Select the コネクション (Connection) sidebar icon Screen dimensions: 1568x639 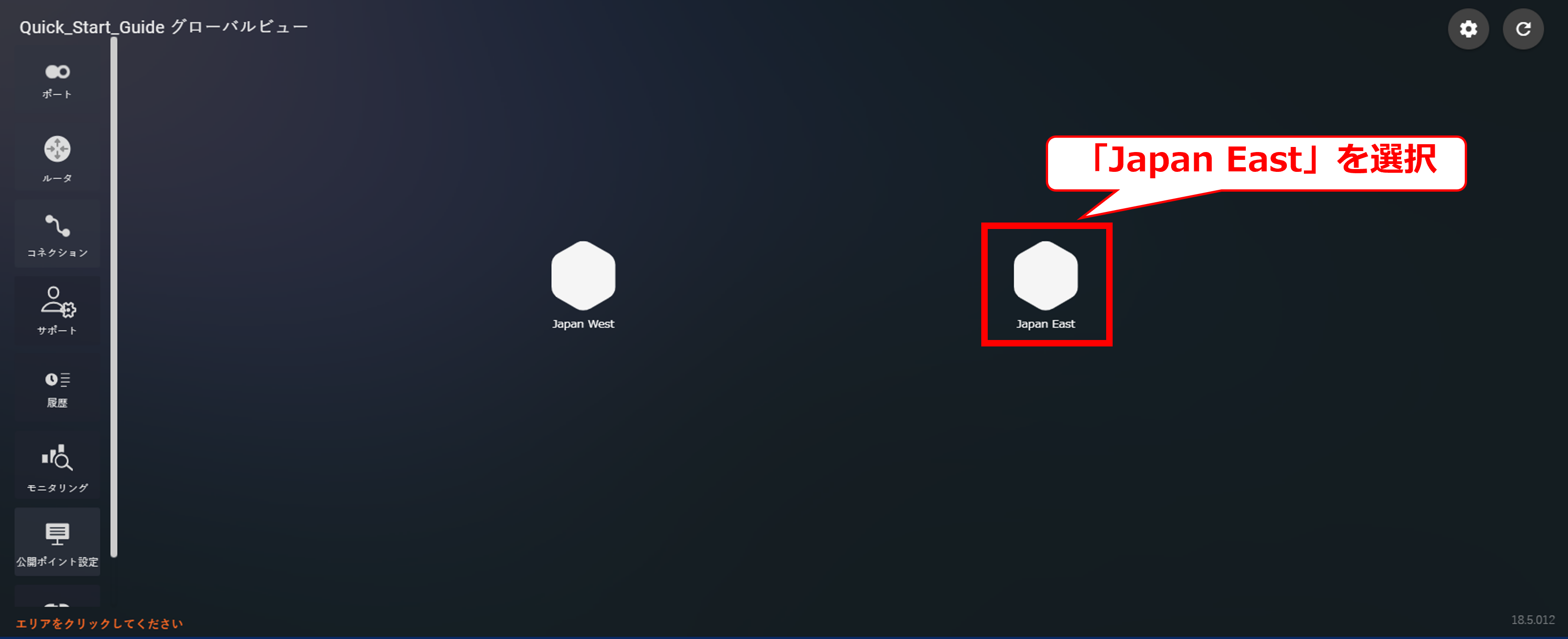pos(57,235)
